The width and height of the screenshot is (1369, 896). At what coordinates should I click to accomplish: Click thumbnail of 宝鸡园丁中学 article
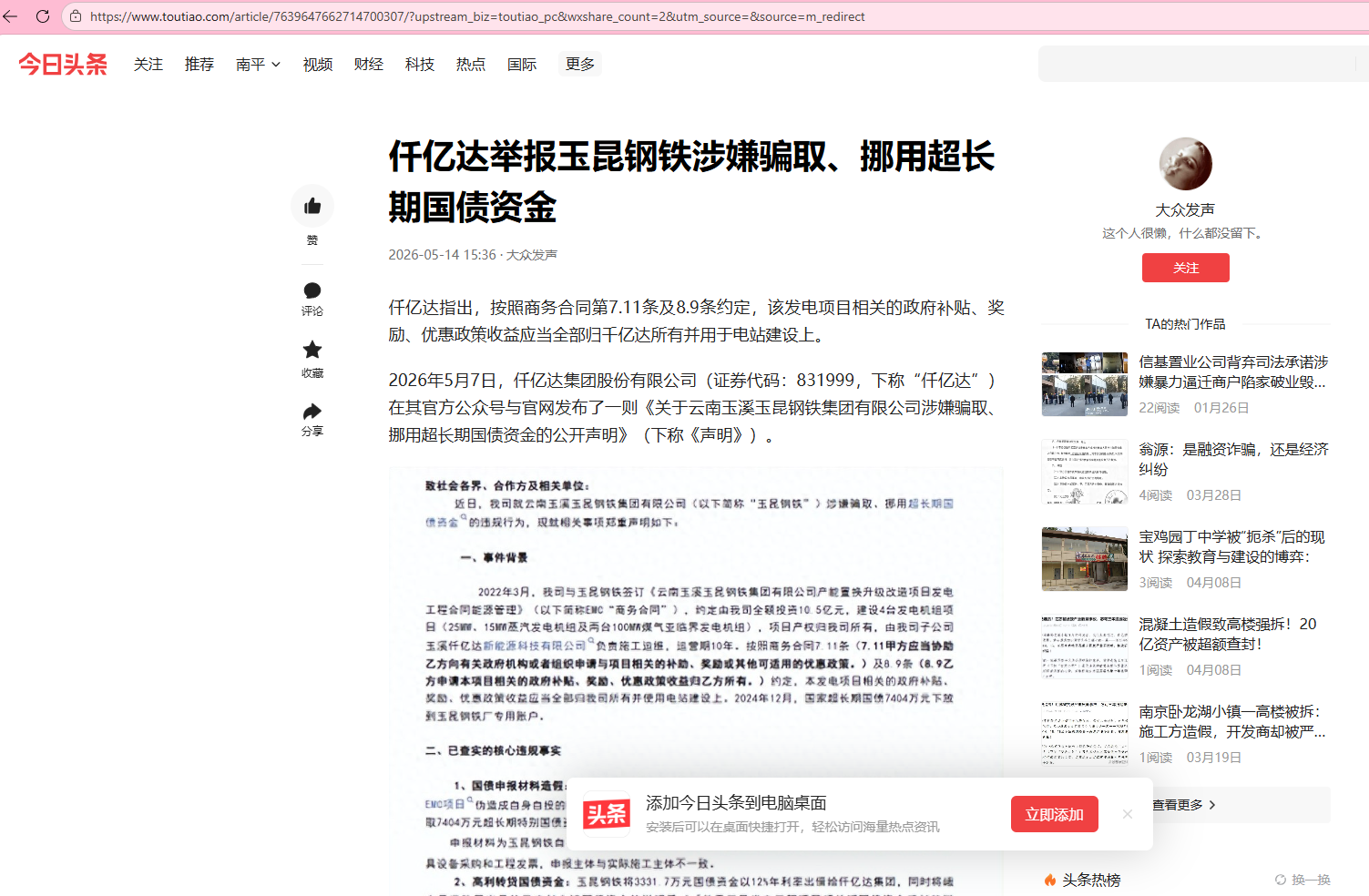tap(1085, 559)
